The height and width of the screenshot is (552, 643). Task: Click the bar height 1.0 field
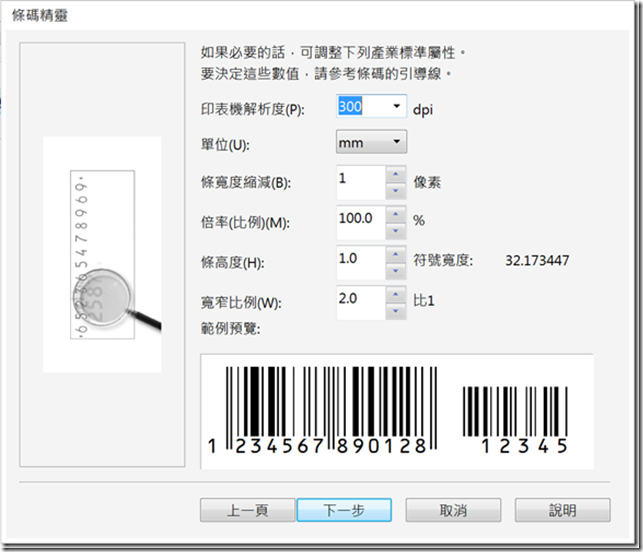coord(361,262)
